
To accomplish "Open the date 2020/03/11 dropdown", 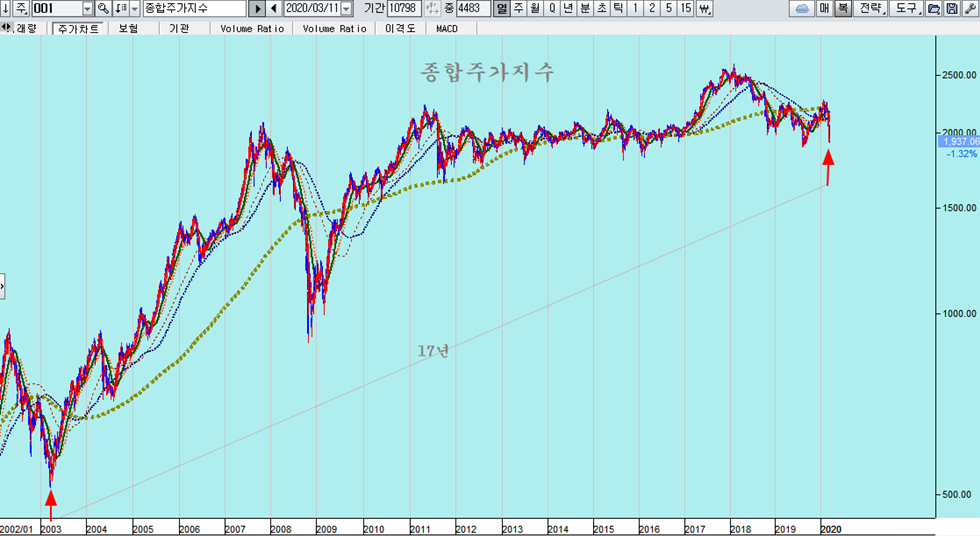I will pyautogui.click(x=346, y=8).
